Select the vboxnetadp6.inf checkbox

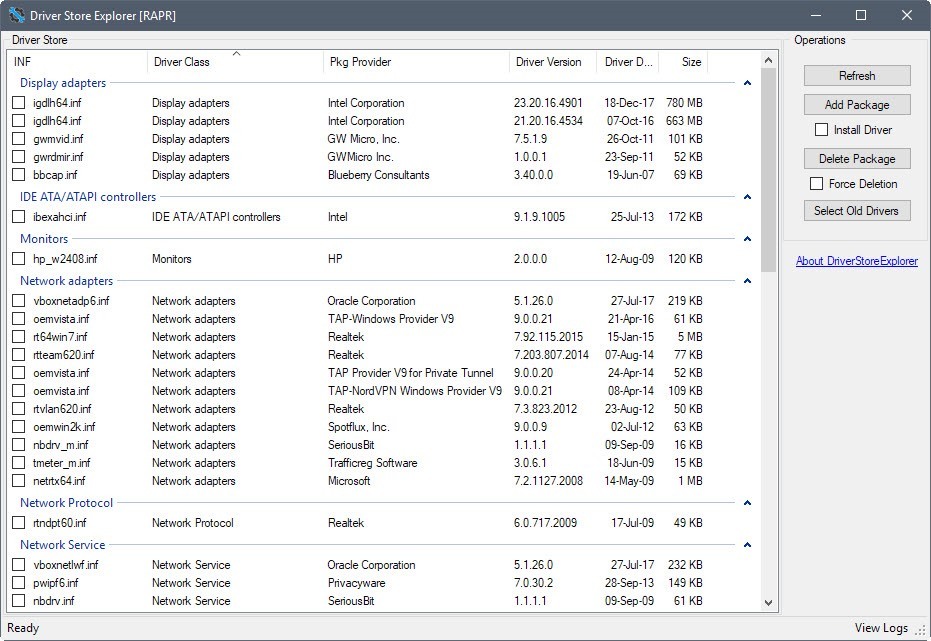pyautogui.click(x=19, y=301)
